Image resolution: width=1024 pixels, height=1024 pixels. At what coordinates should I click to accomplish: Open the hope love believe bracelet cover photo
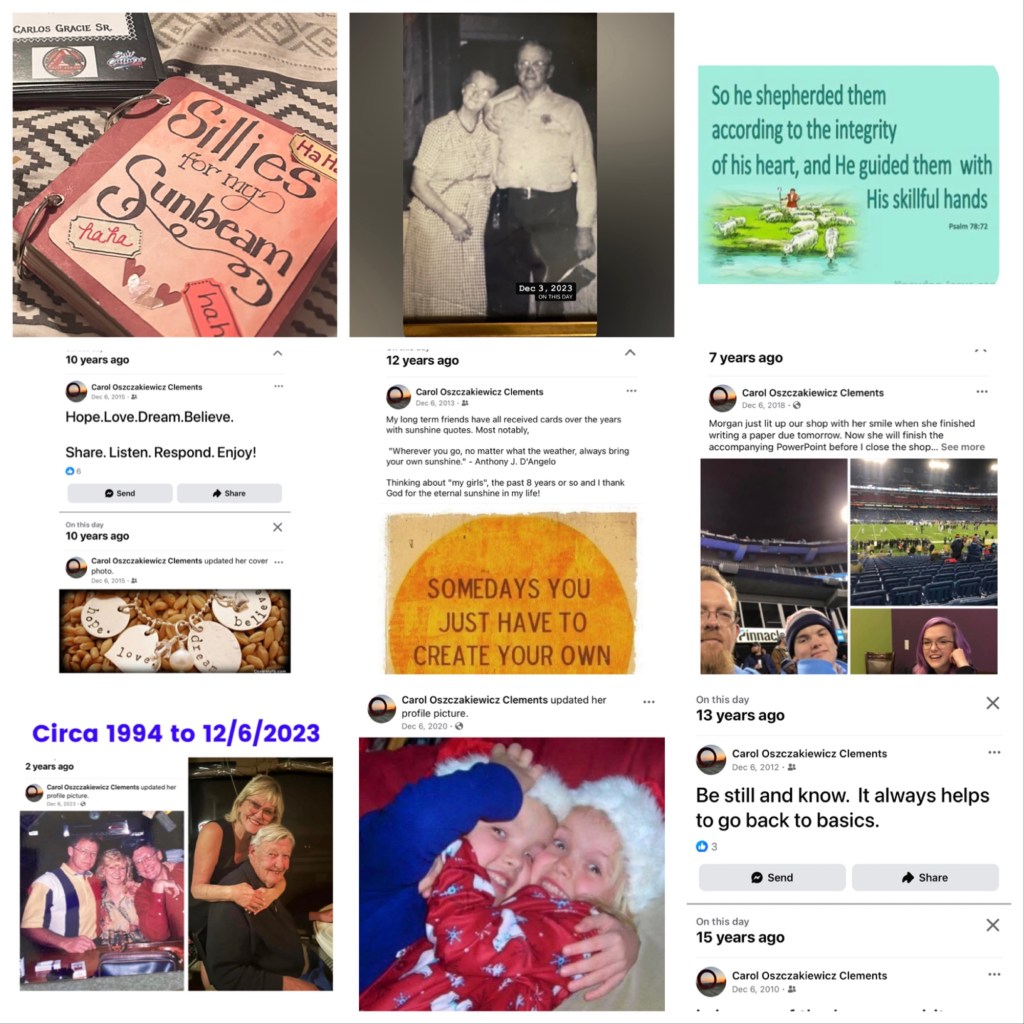tap(175, 631)
